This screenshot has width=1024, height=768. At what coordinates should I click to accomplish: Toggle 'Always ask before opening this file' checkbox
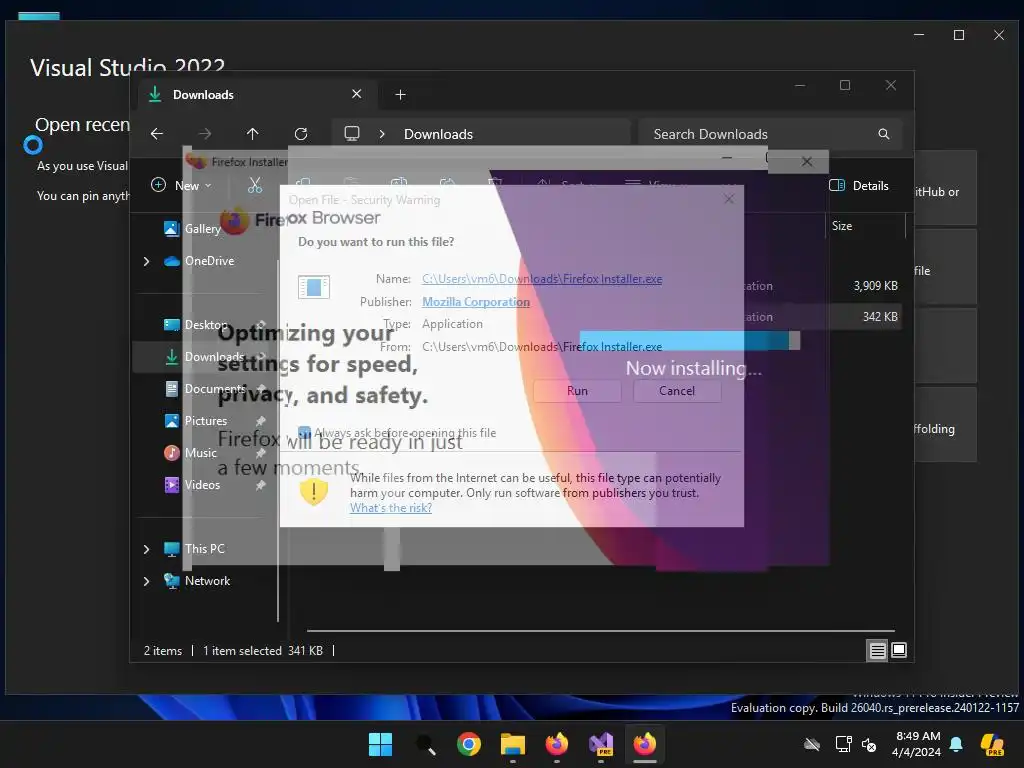coord(304,432)
